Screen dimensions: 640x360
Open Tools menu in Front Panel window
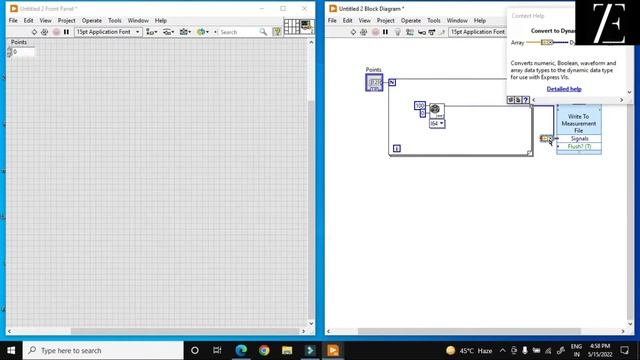point(115,20)
